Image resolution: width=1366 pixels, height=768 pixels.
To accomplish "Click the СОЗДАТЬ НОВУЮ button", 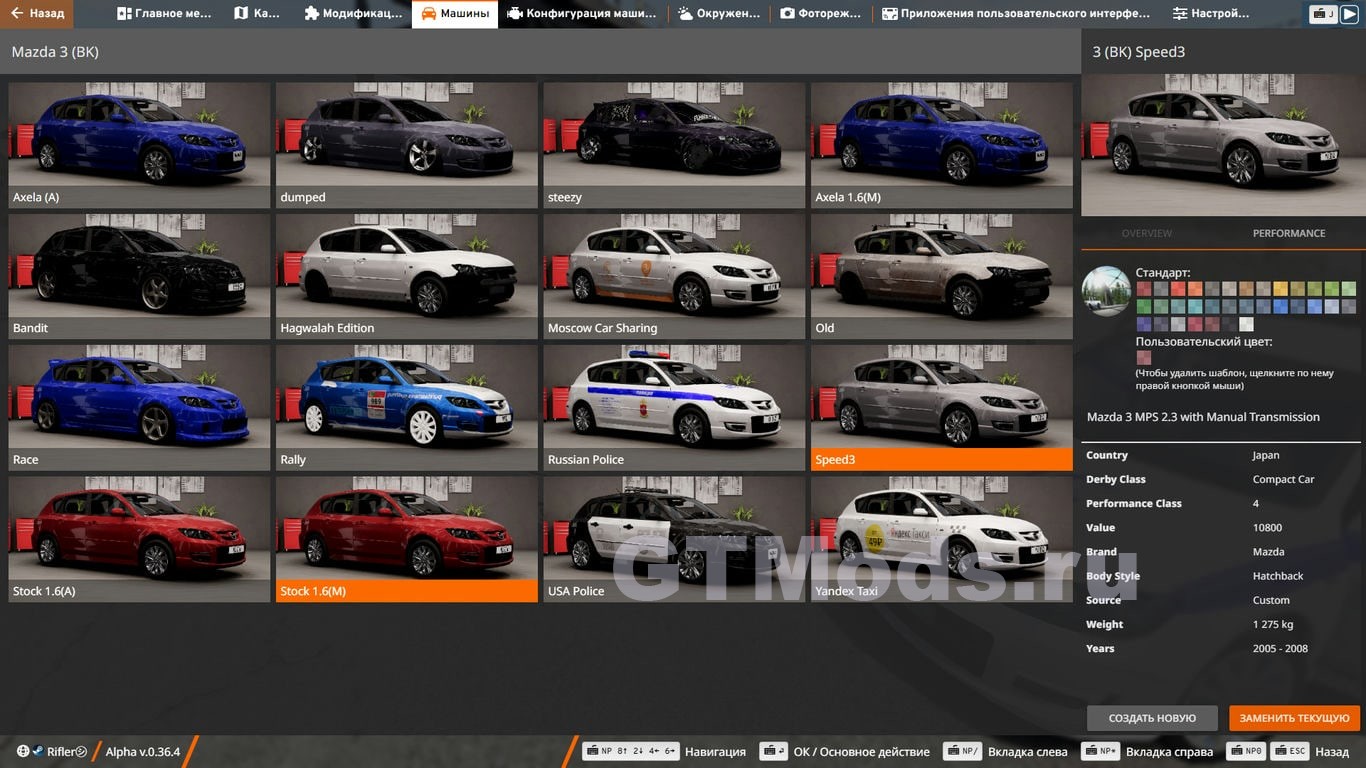I will tap(1152, 718).
